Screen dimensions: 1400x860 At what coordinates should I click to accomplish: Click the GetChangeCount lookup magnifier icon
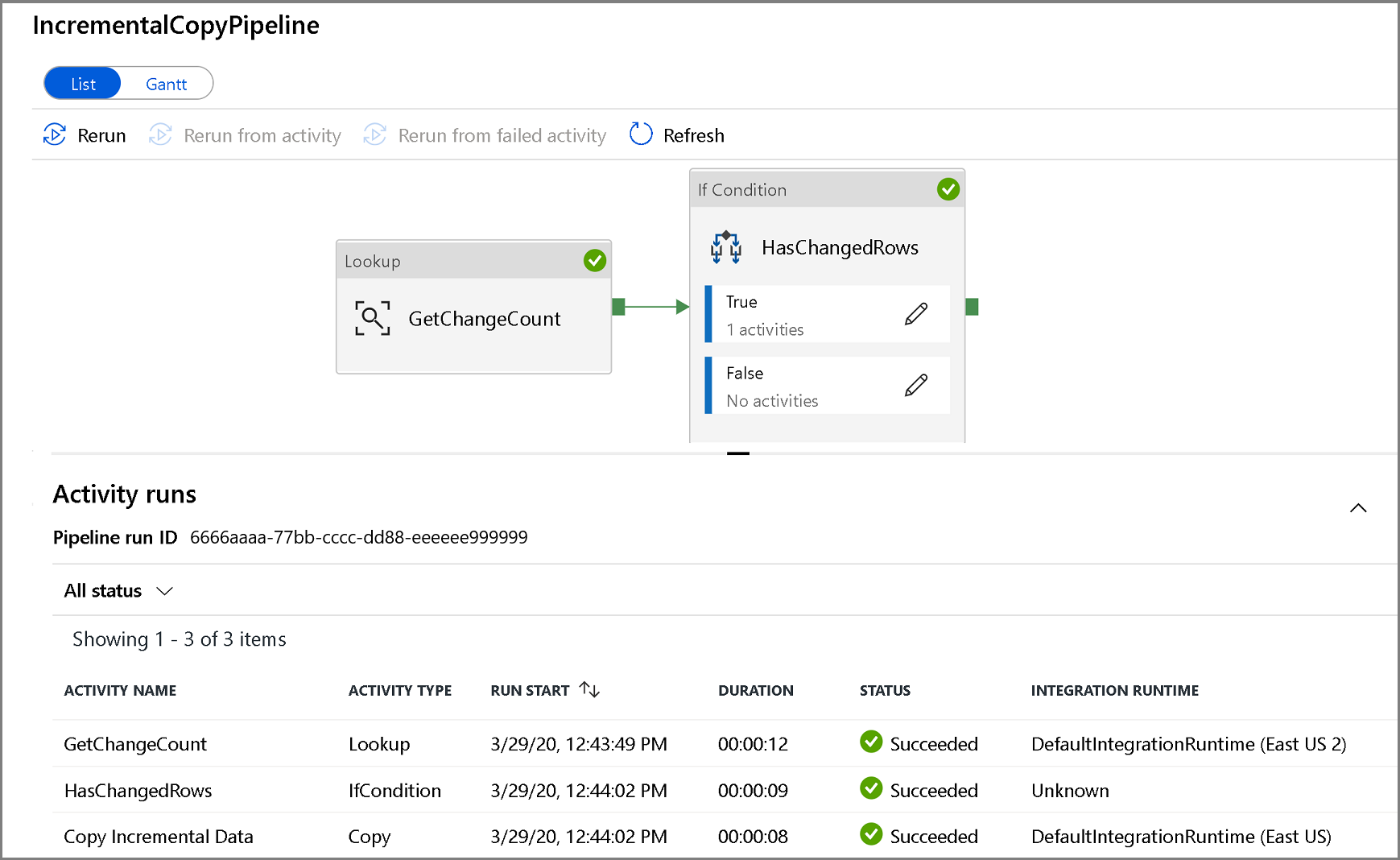click(372, 318)
